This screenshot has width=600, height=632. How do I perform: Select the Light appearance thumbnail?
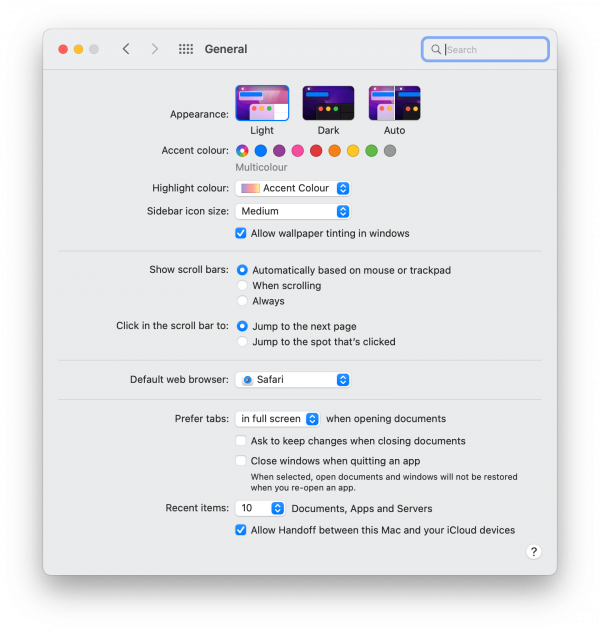click(262, 103)
